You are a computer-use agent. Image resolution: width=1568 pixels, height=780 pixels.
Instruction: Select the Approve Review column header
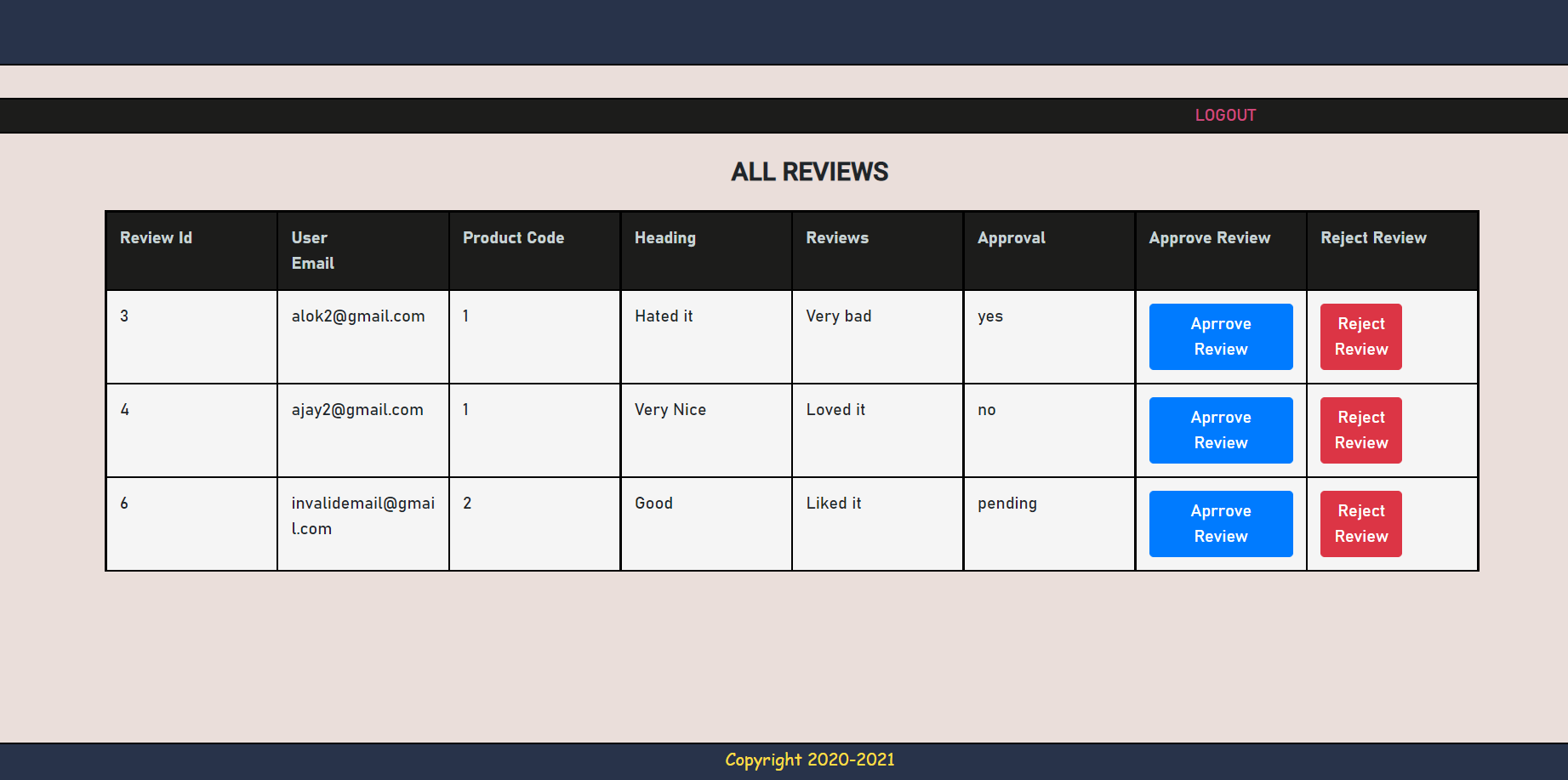click(1222, 251)
